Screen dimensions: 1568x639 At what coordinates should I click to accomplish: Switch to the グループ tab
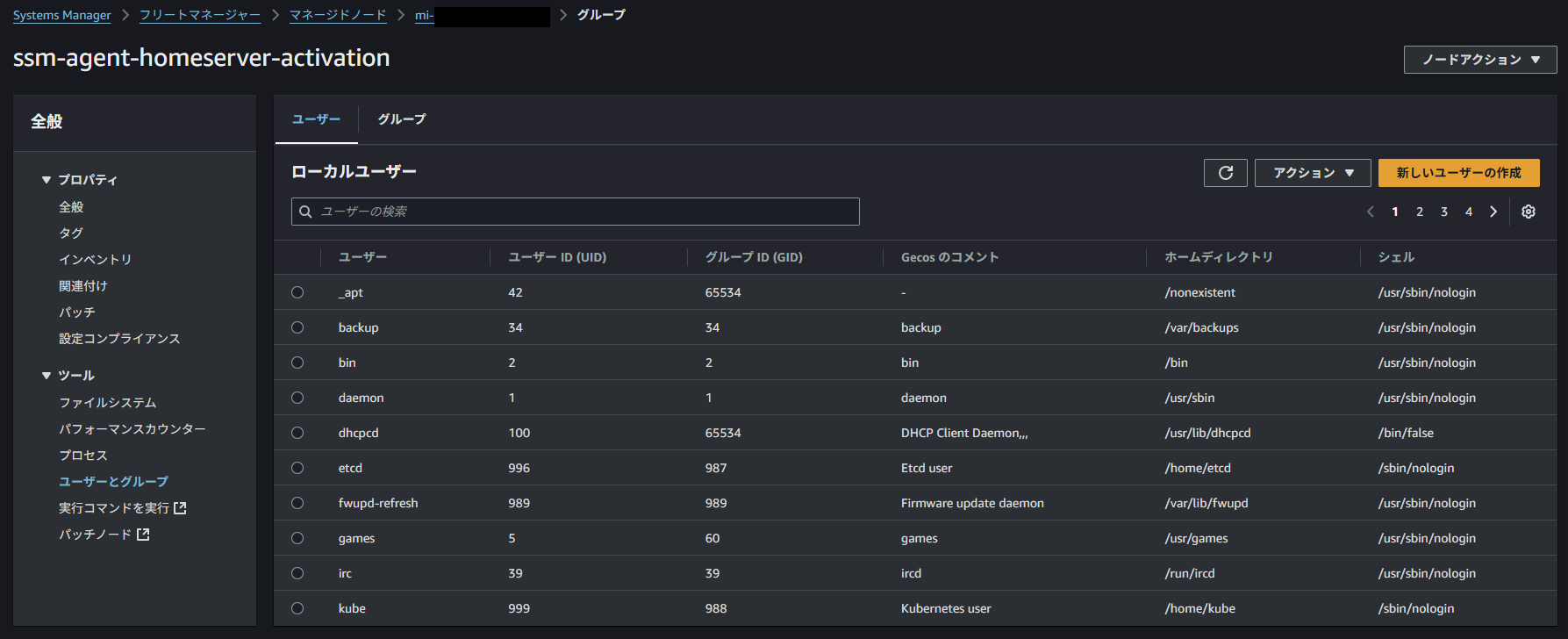pos(402,119)
